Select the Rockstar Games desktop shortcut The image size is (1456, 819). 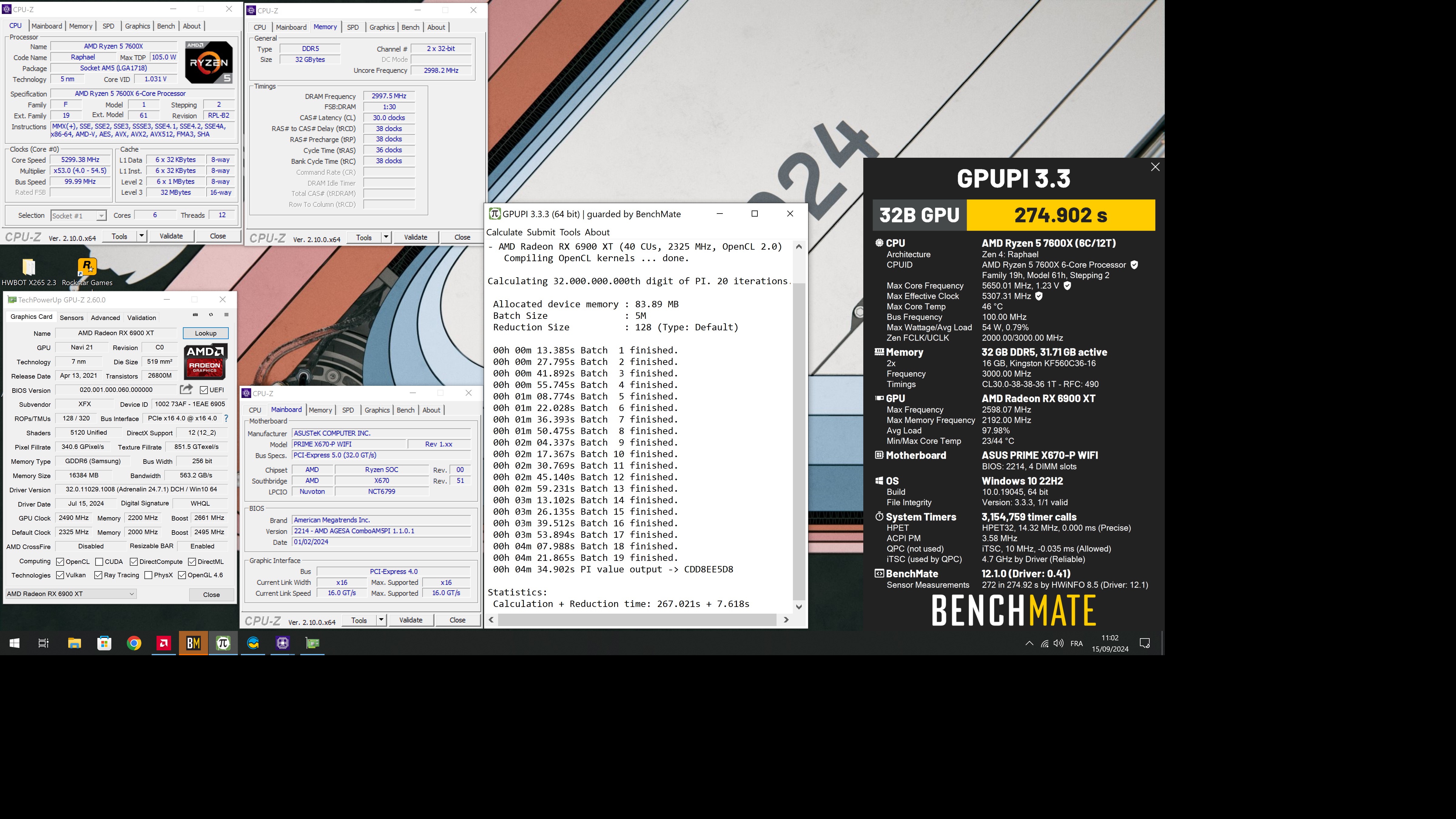pyautogui.click(x=87, y=272)
